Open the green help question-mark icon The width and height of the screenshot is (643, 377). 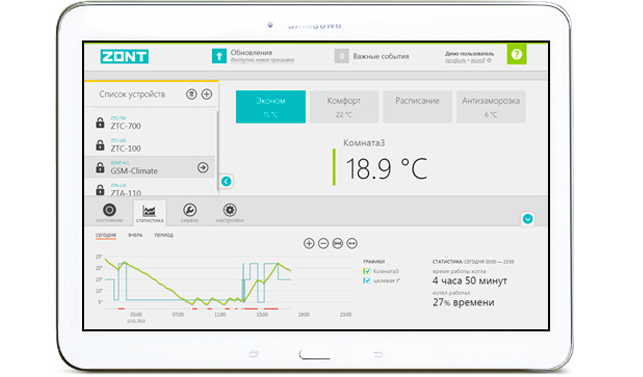[516, 54]
